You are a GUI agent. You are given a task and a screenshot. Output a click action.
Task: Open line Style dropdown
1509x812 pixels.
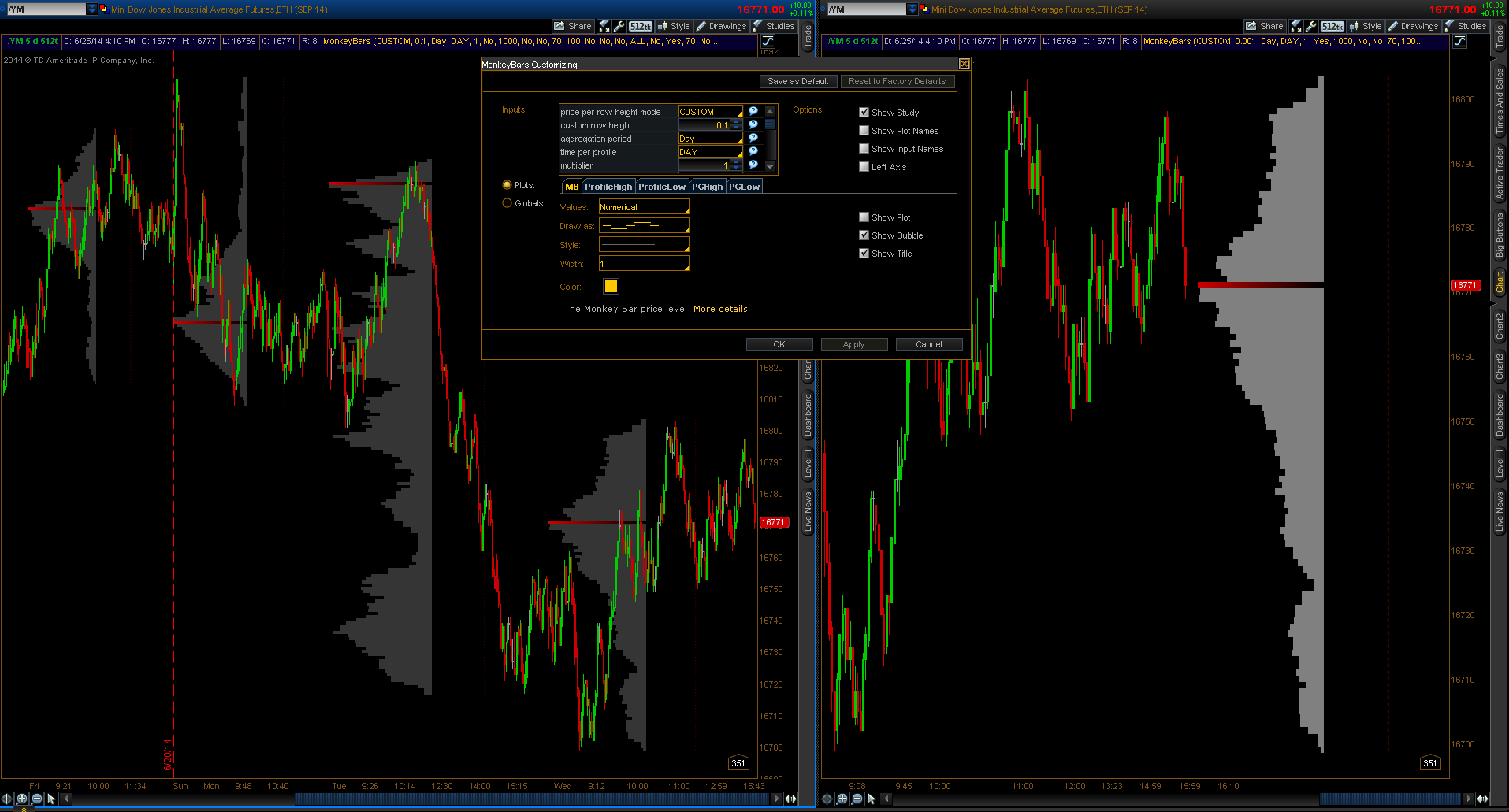click(x=645, y=245)
